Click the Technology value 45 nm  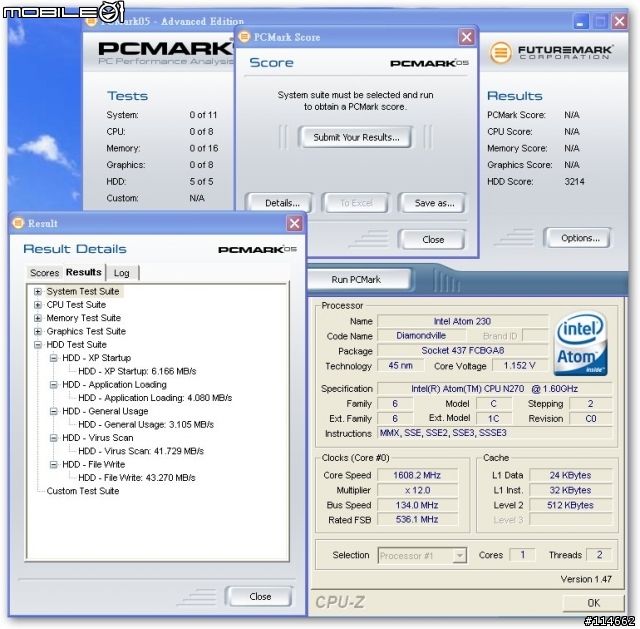coord(400,366)
